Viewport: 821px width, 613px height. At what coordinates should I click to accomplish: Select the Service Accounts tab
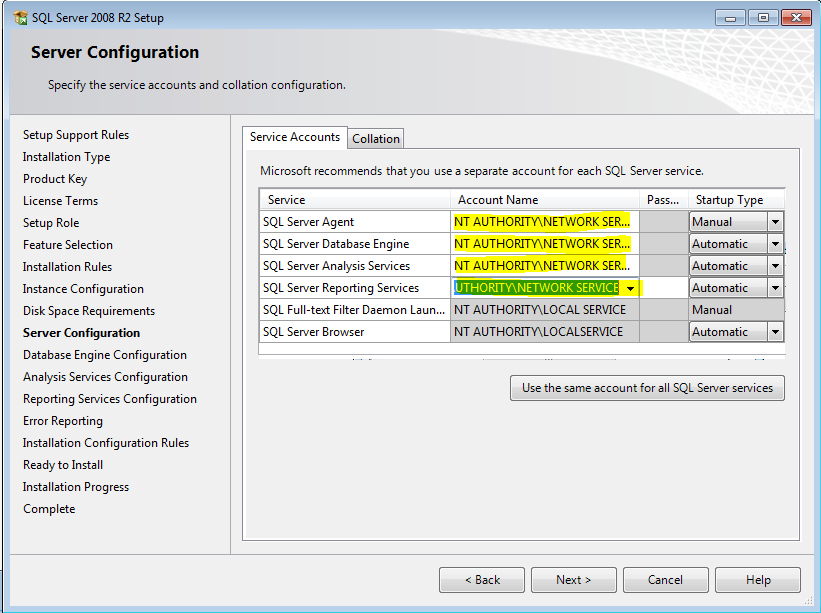point(294,137)
